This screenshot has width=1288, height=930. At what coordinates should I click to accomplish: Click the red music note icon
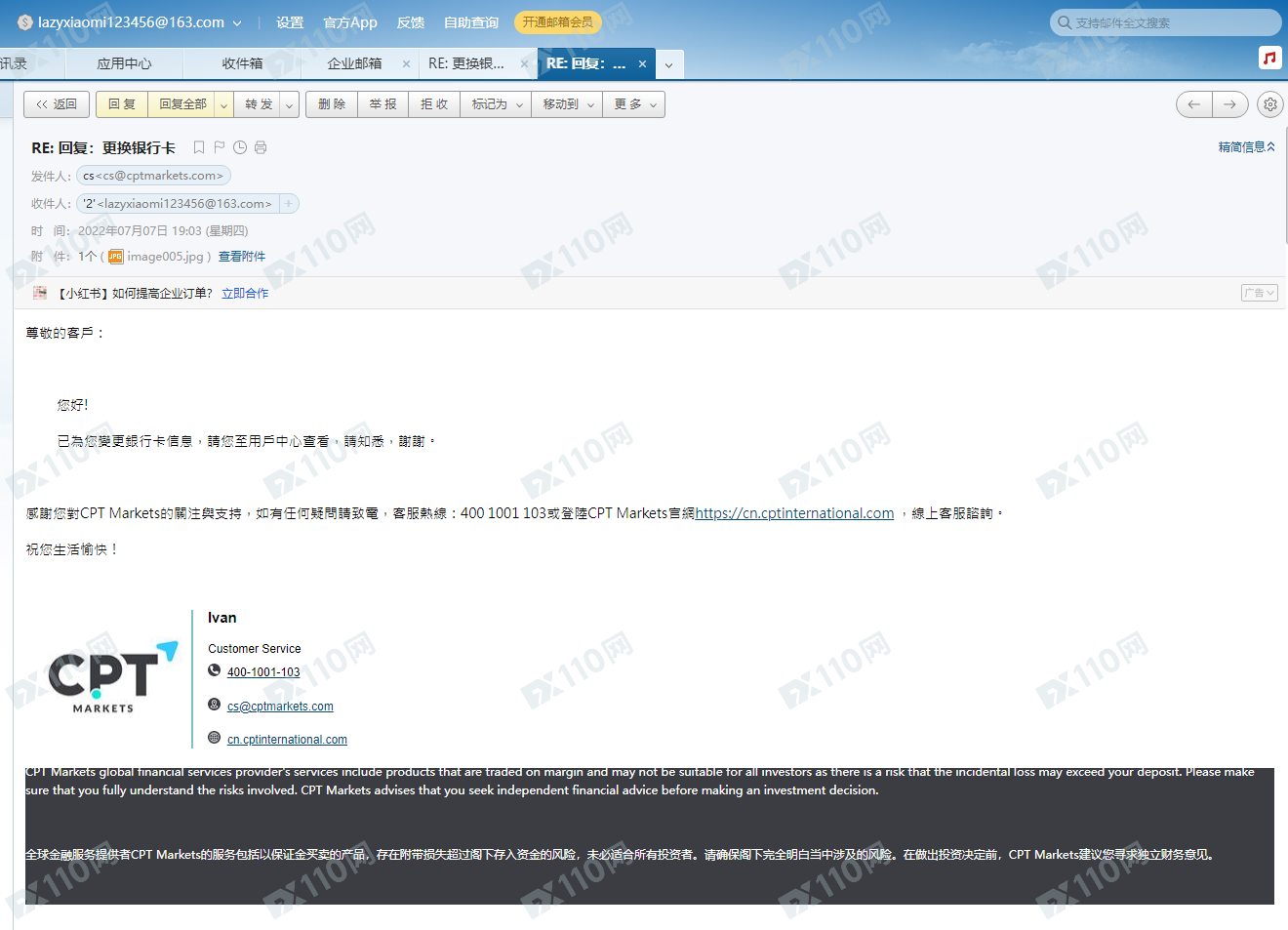(x=1269, y=58)
